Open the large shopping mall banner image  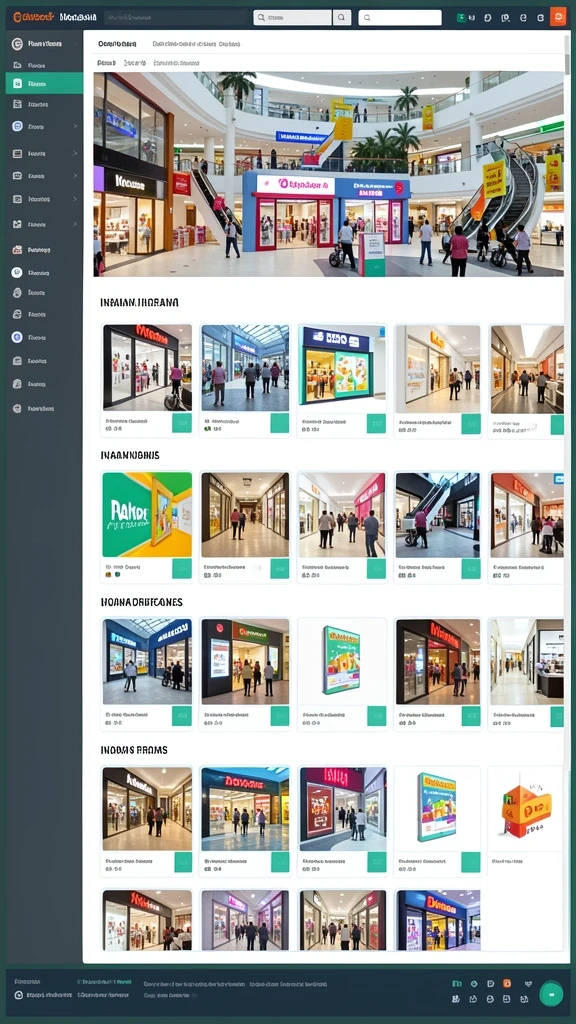pyautogui.click(x=328, y=174)
